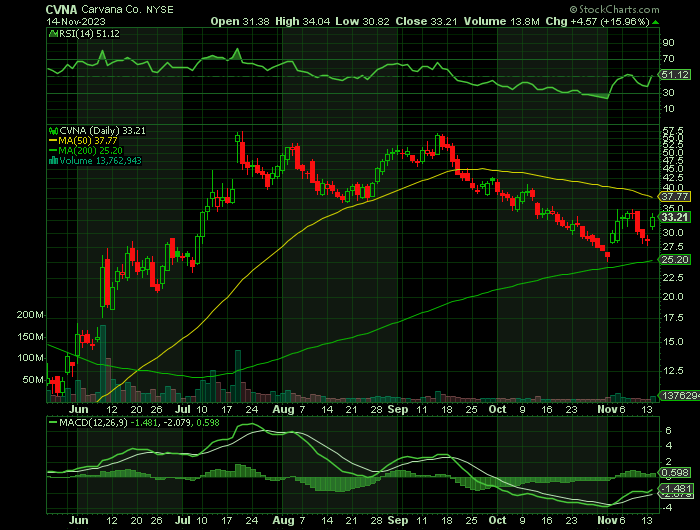
Task: Click the MA(50) 37.77 legend text
Action: pos(88,141)
